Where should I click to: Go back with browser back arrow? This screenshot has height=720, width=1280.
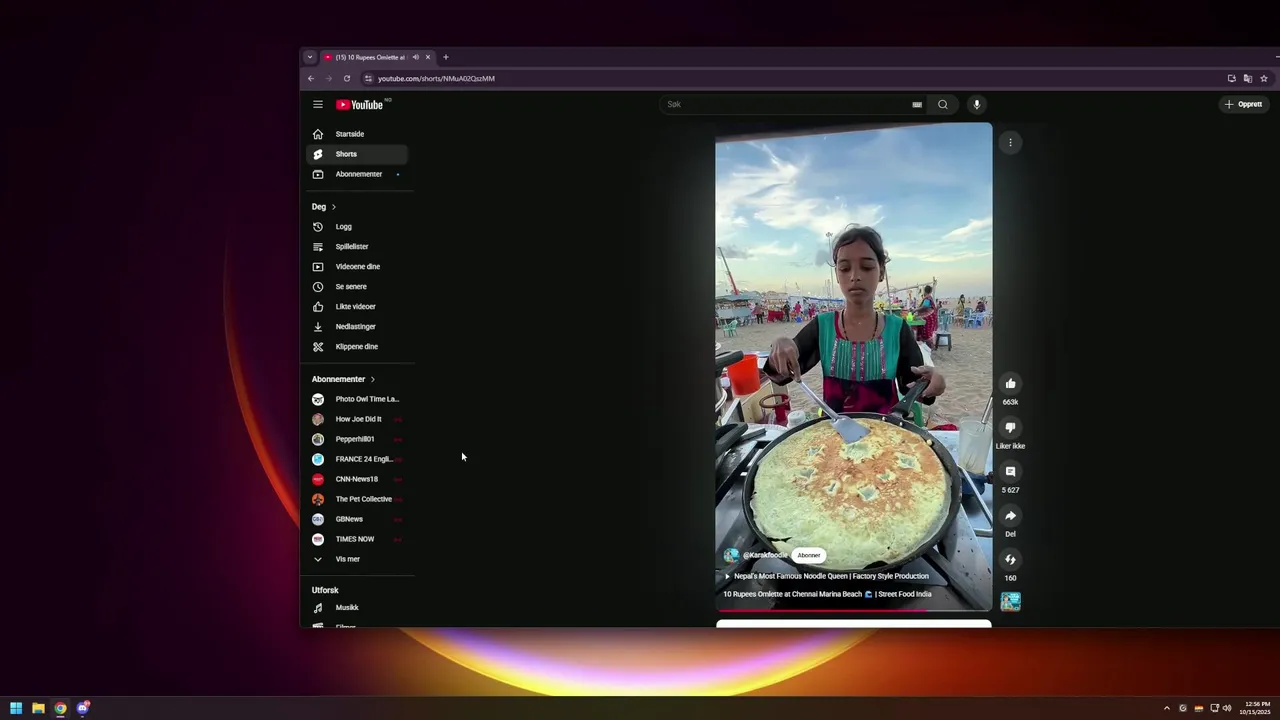click(311, 78)
